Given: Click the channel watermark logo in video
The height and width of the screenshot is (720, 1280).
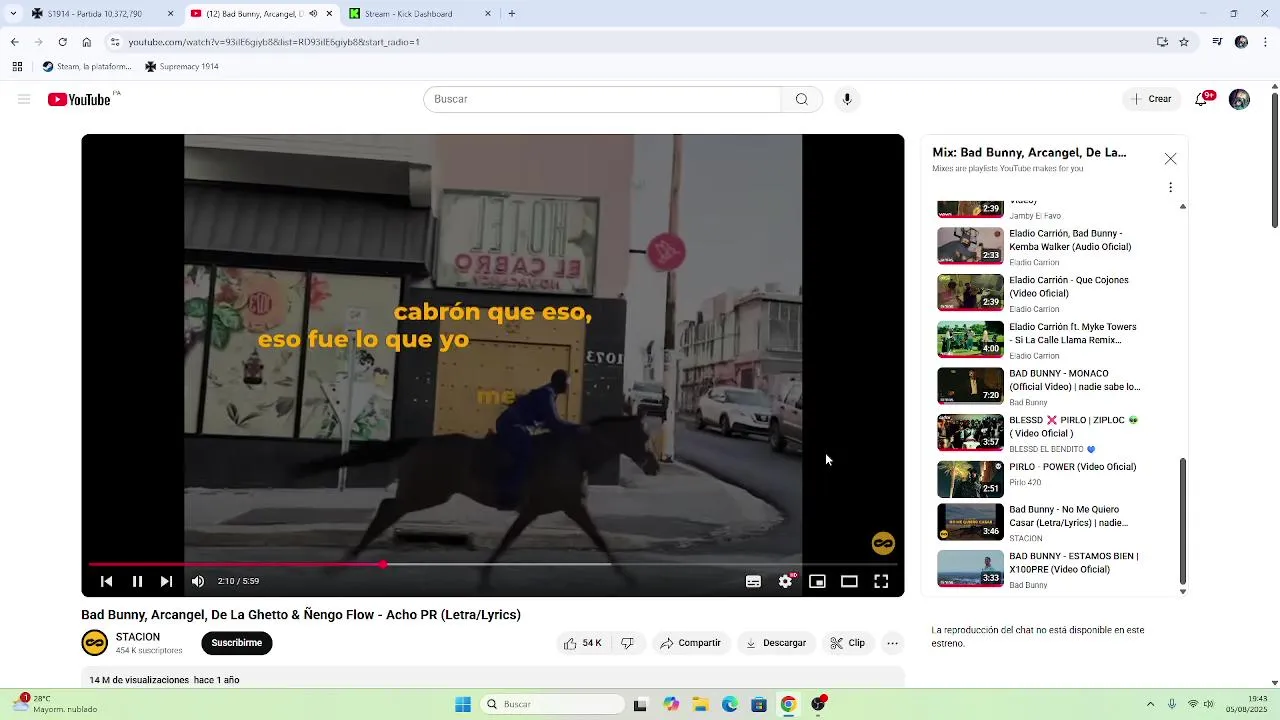Looking at the screenshot, I should tap(883, 544).
